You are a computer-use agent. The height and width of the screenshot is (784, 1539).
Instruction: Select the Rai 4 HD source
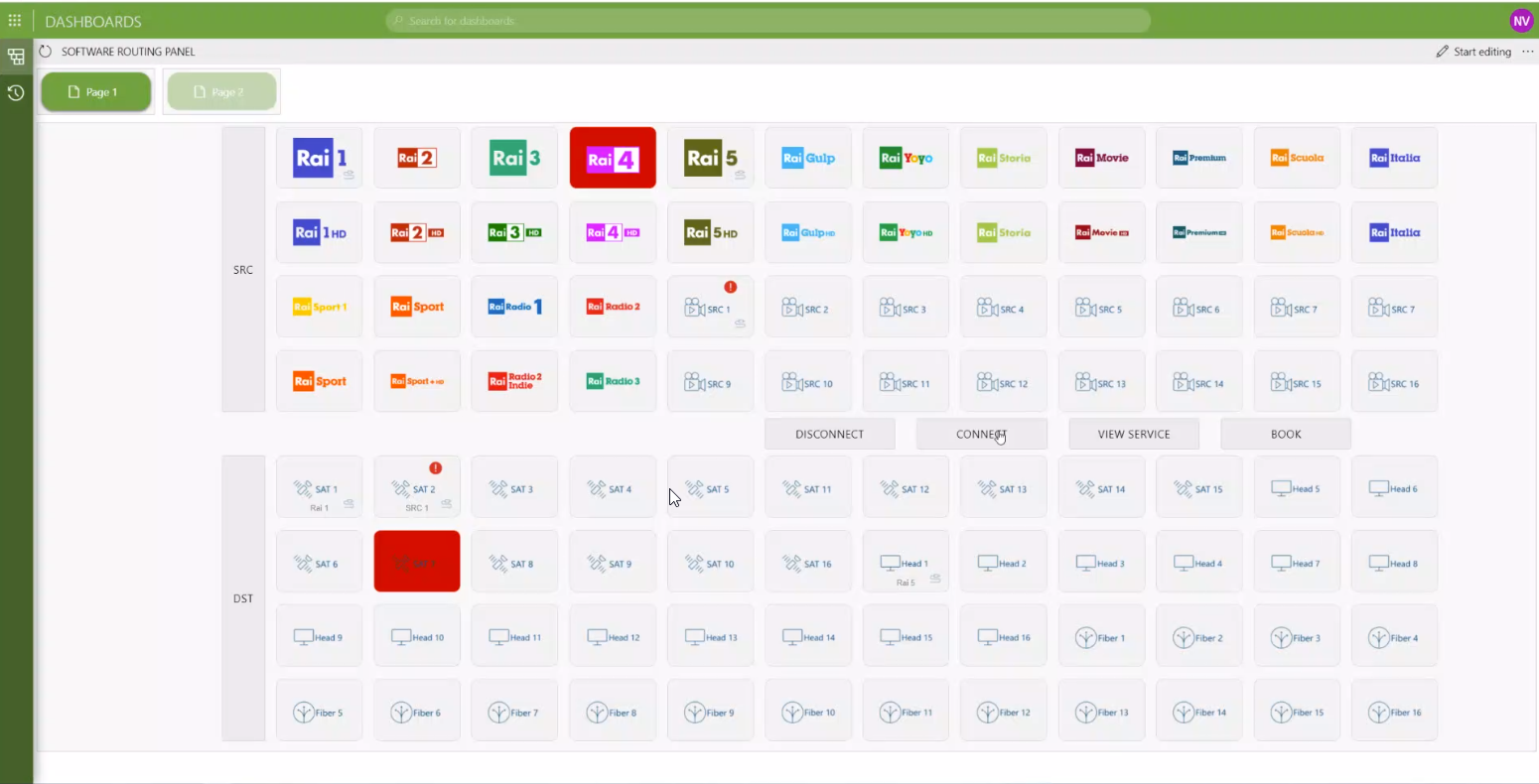613,232
